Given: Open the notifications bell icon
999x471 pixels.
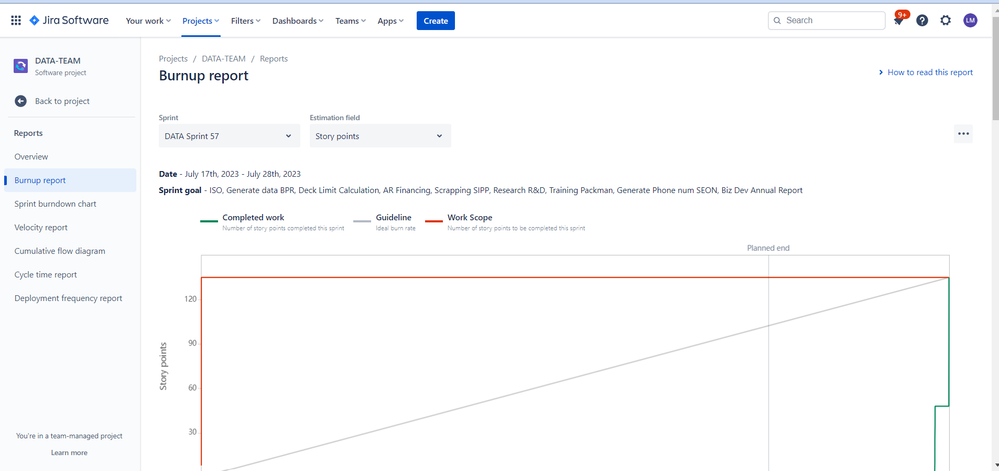Looking at the screenshot, I should pyautogui.click(x=898, y=20).
